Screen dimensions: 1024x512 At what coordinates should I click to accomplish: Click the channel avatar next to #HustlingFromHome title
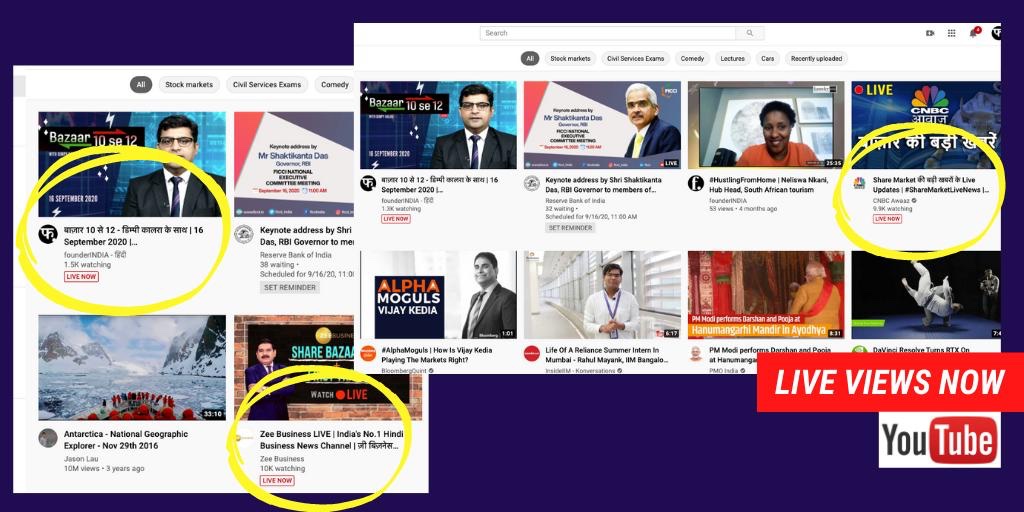tap(696, 183)
